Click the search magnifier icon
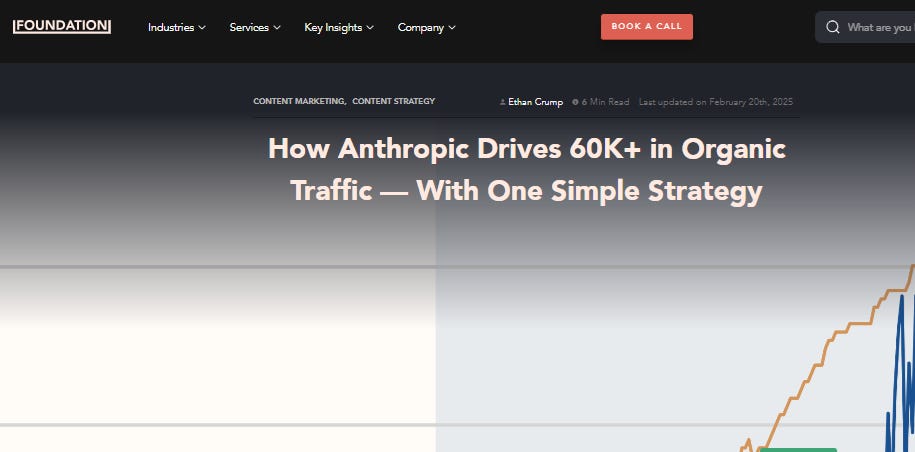The image size is (915, 452). tap(833, 27)
